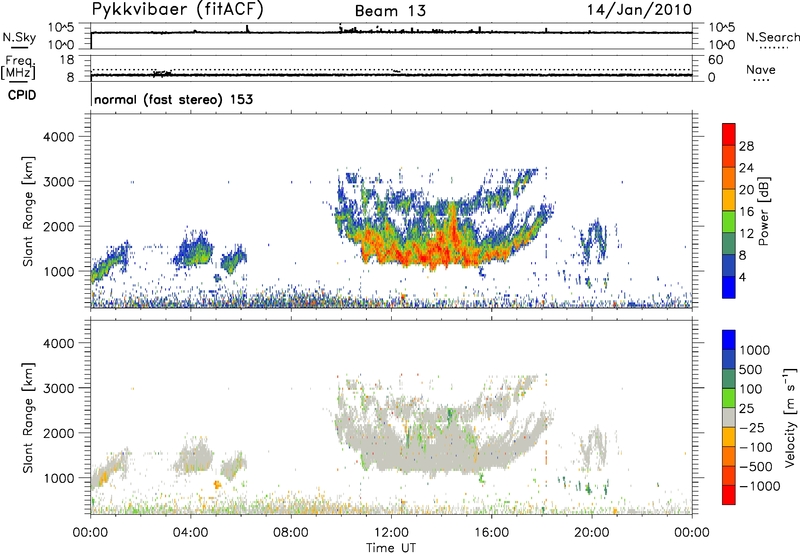Pick the 20–24 dB orange power swatch
The width and height of the screenshot is (800, 554).
coord(729,178)
